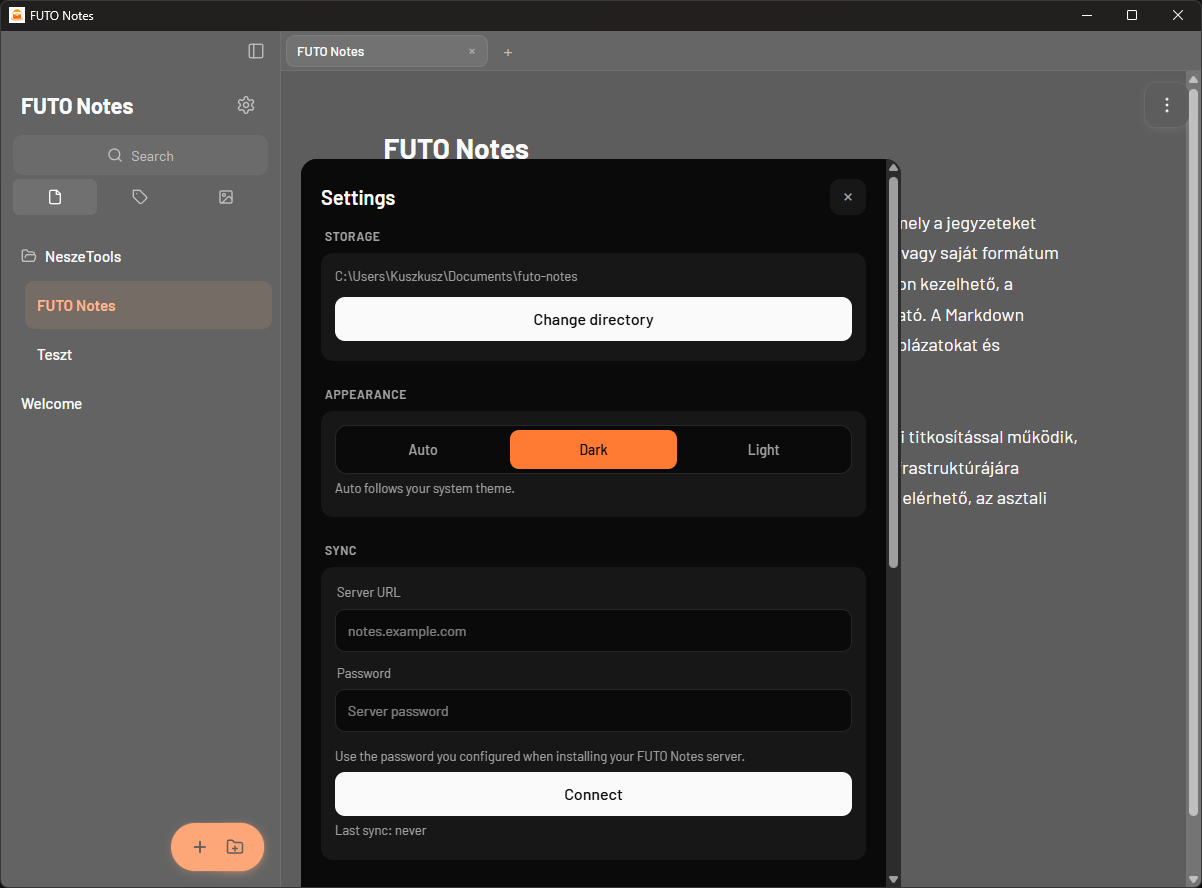Click the Settings dialog title

(x=358, y=198)
